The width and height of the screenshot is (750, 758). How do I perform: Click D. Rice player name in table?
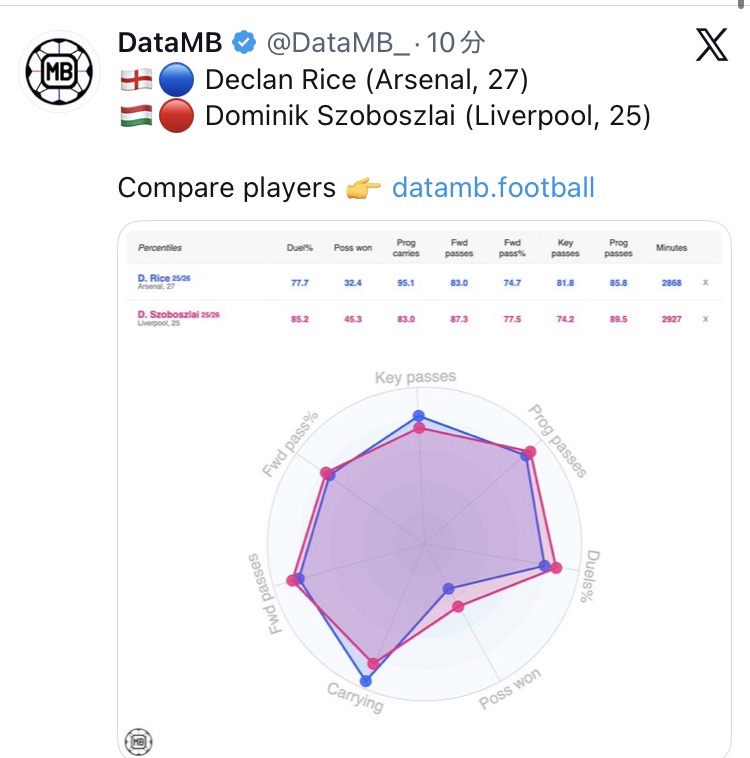154,278
